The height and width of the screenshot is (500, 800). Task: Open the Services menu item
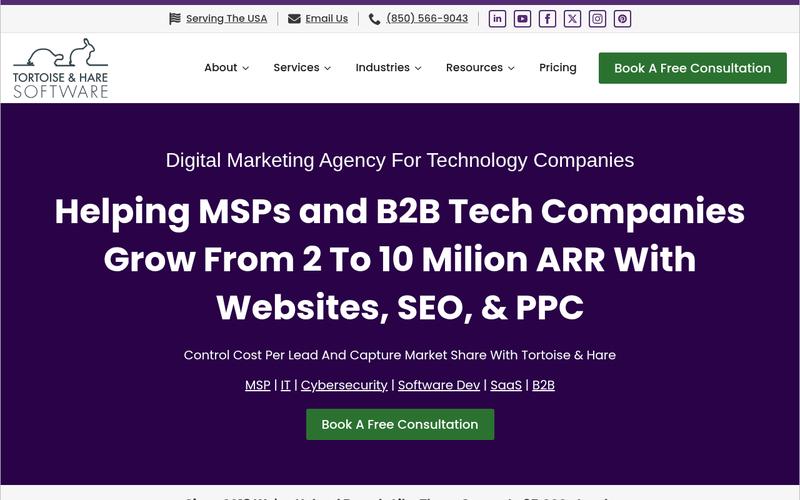point(296,67)
